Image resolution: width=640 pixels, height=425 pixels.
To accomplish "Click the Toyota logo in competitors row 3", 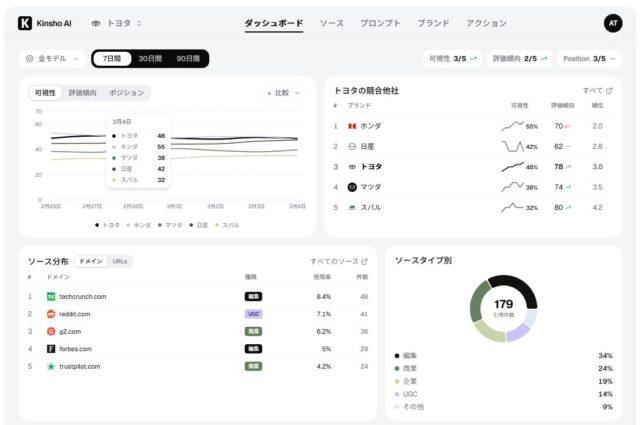I will 352,167.
